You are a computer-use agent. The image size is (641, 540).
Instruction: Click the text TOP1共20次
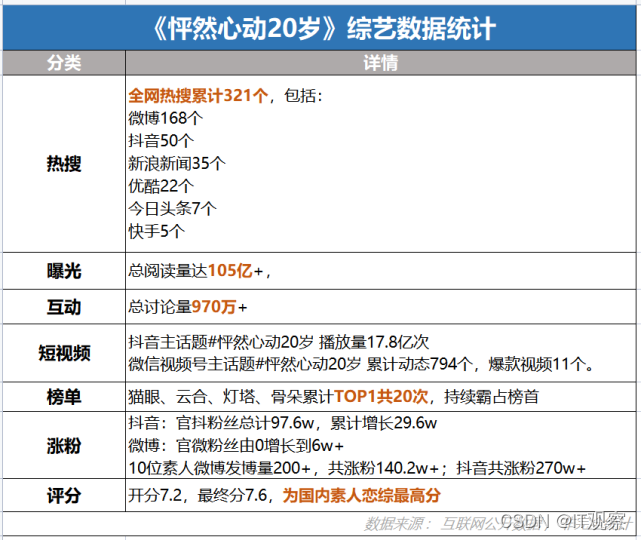381,397
